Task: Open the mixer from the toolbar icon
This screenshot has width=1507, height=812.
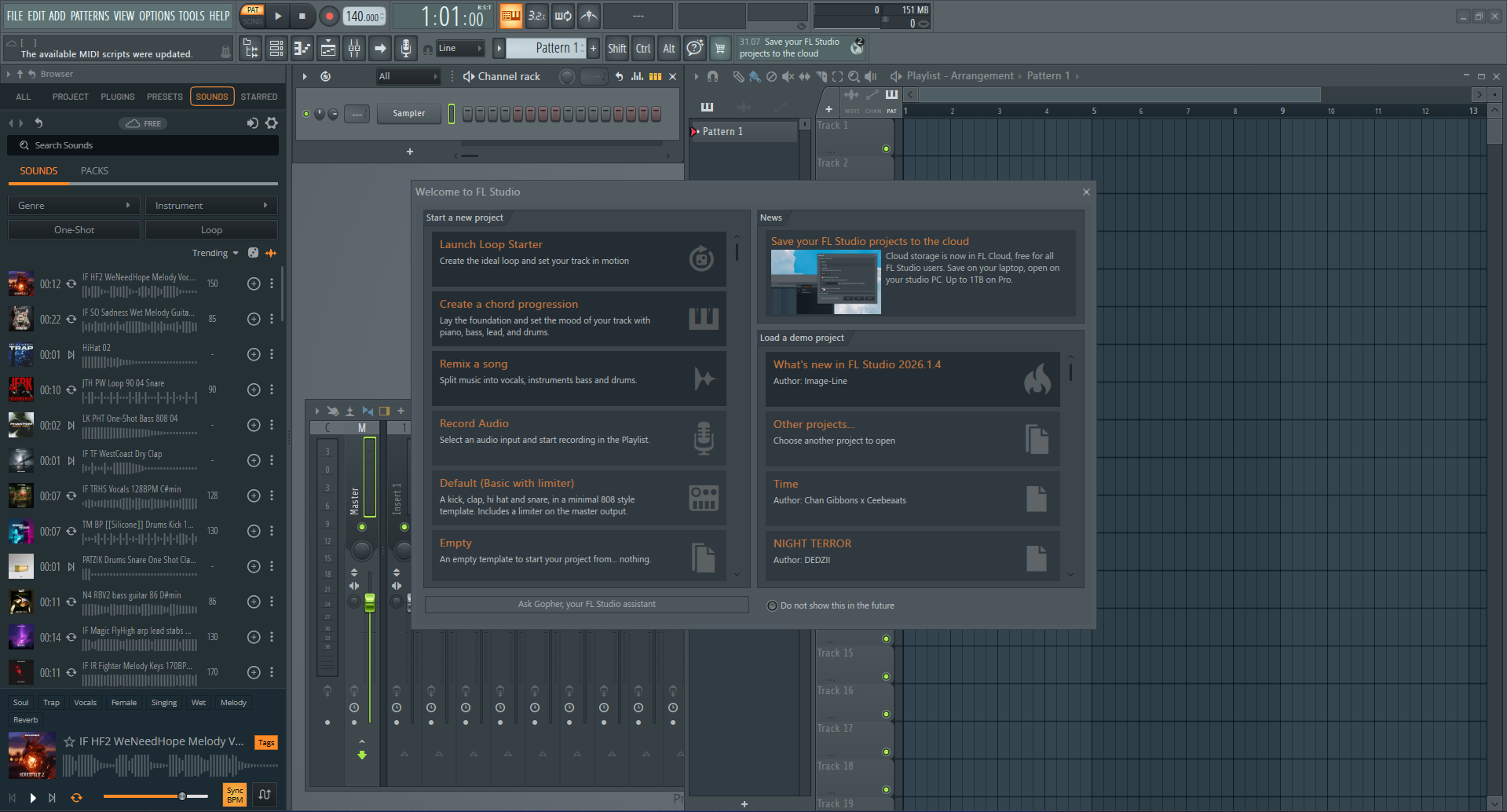Action: (354, 49)
